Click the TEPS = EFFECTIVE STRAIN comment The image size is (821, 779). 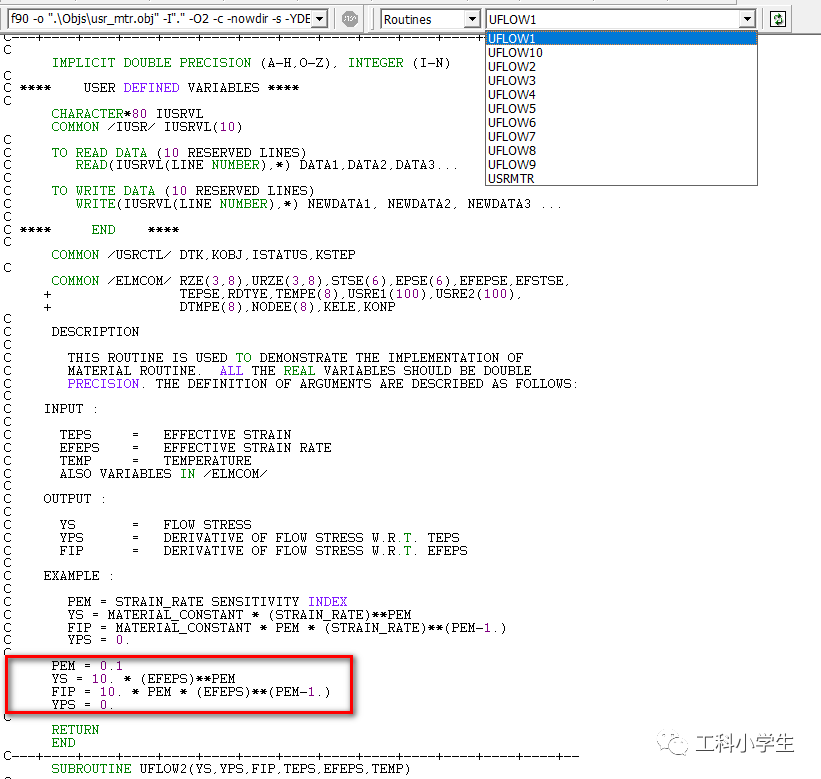[x=175, y=435]
